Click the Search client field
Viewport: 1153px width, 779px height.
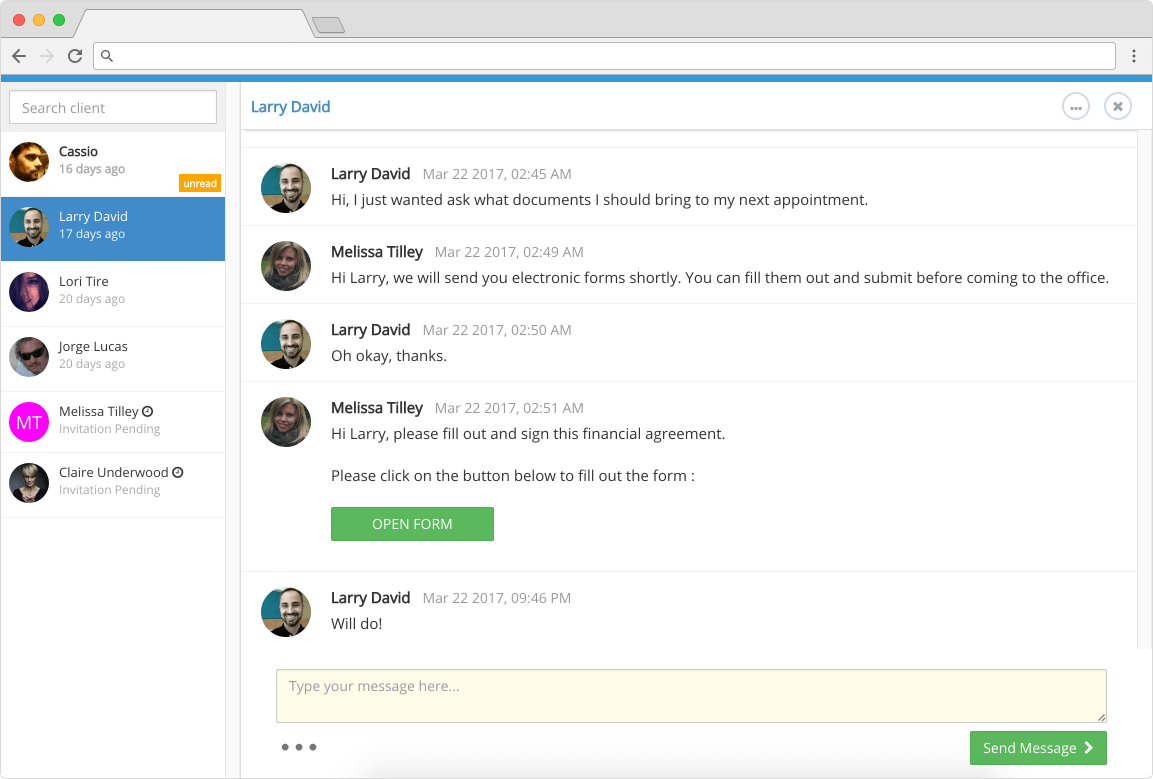(112, 107)
